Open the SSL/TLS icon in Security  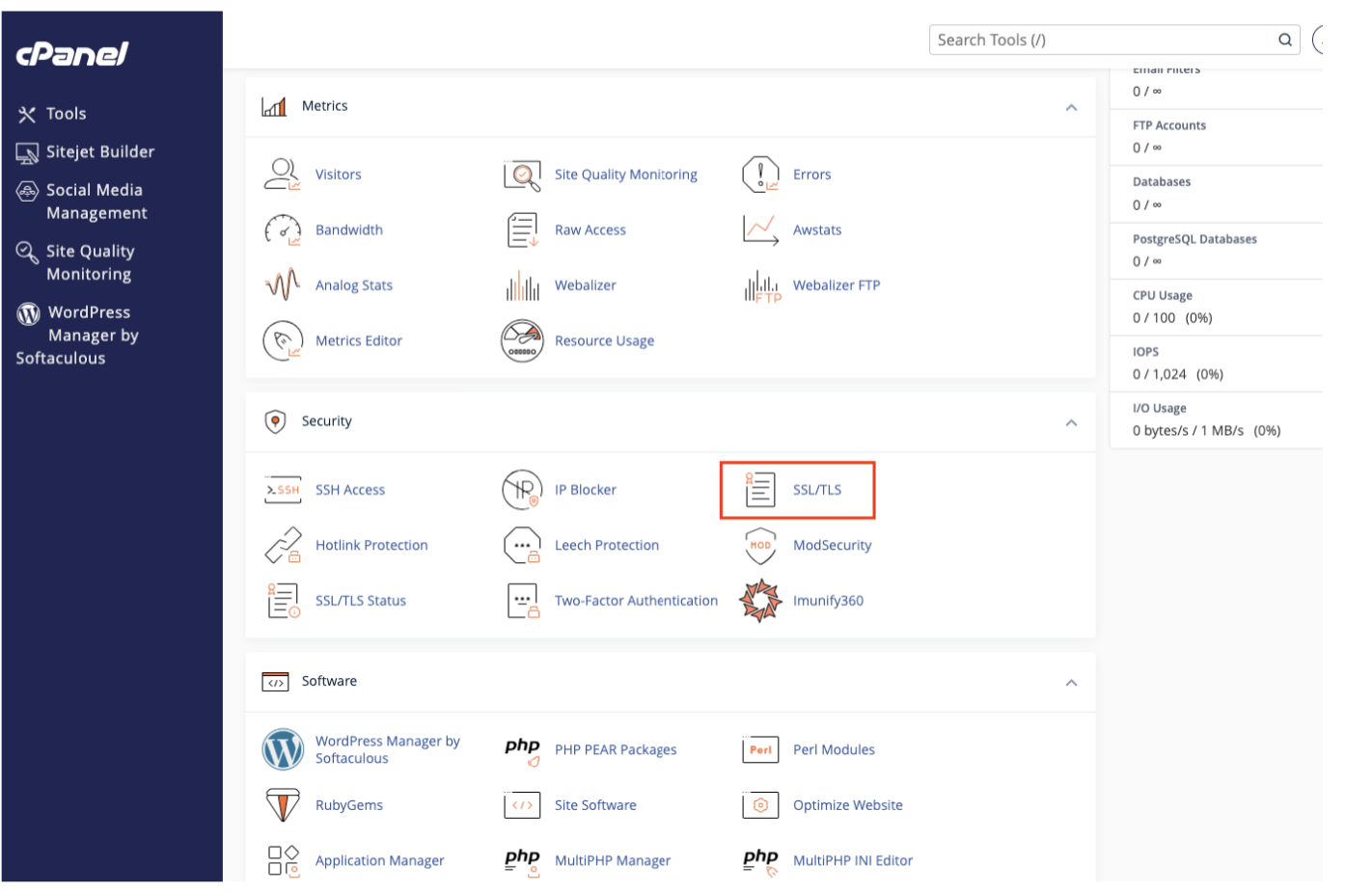click(x=760, y=490)
